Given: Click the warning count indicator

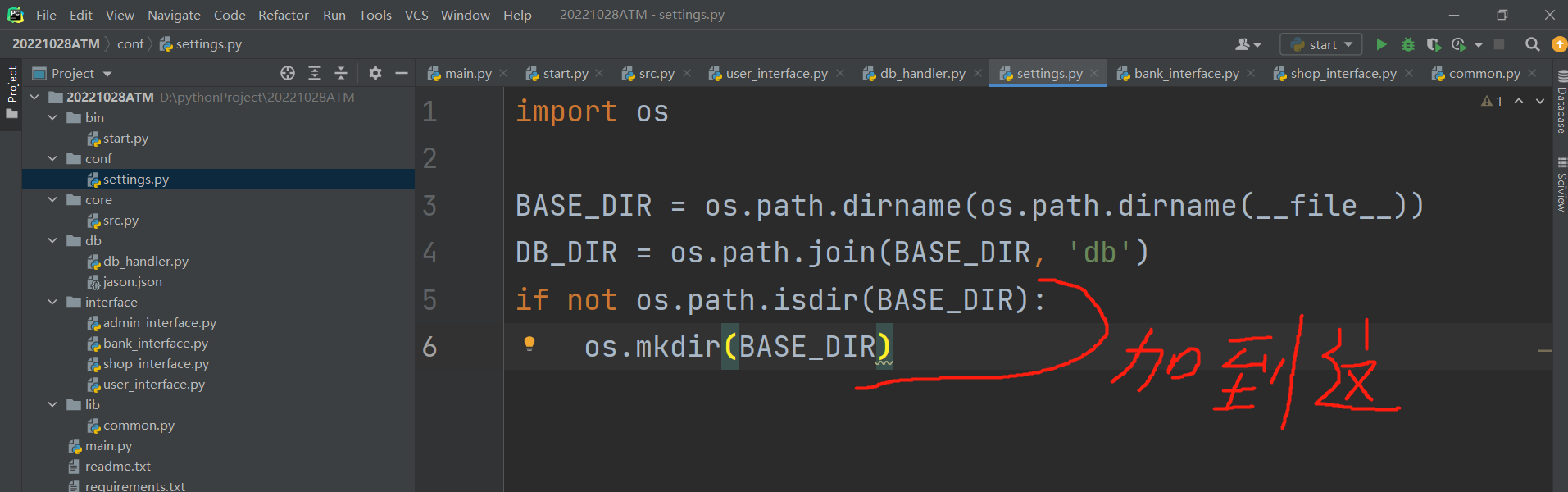Looking at the screenshot, I should [x=1492, y=101].
